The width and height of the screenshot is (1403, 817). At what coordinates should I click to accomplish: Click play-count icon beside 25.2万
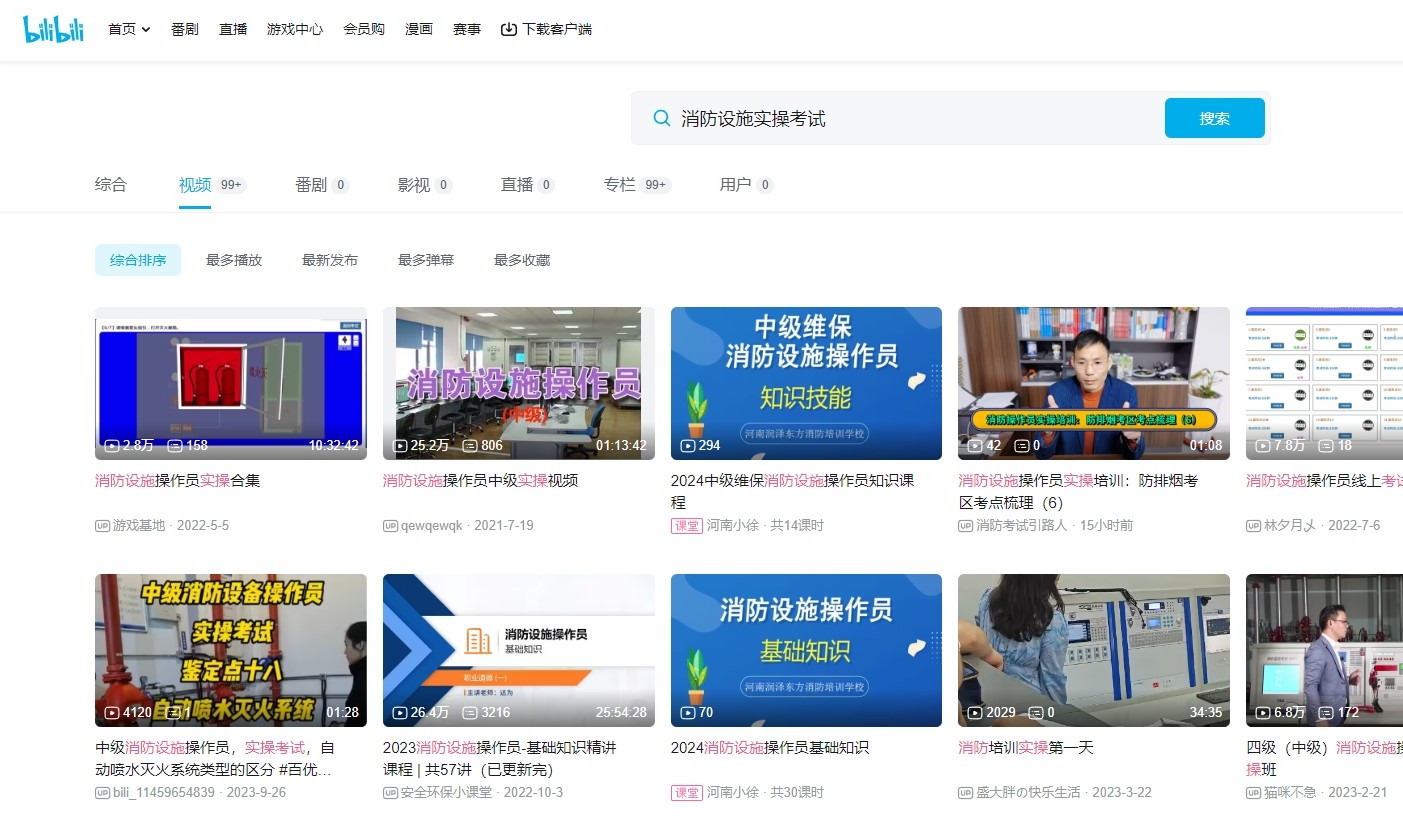click(x=400, y=445)
